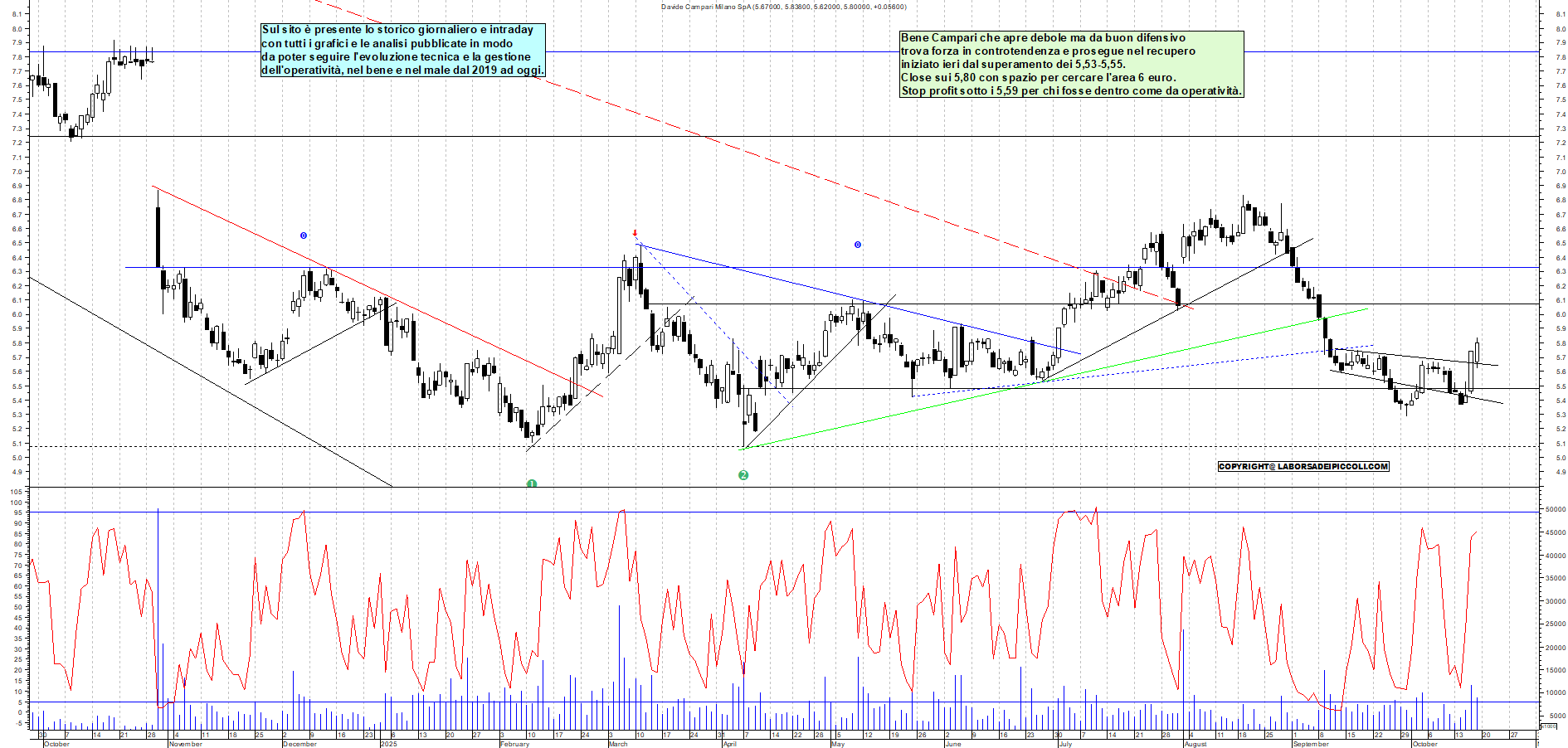Click the x1000 volume scale box

click(x=1548, y=726)
